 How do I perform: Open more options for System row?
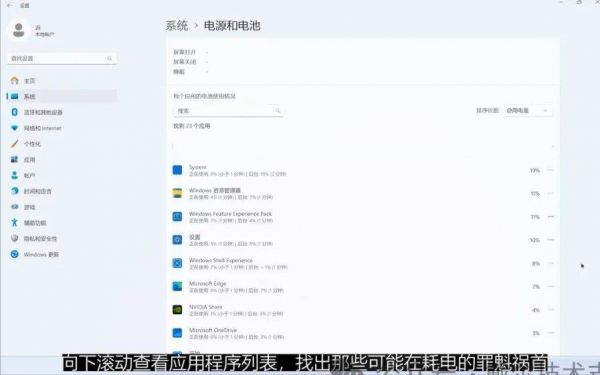tap(551, 170)
